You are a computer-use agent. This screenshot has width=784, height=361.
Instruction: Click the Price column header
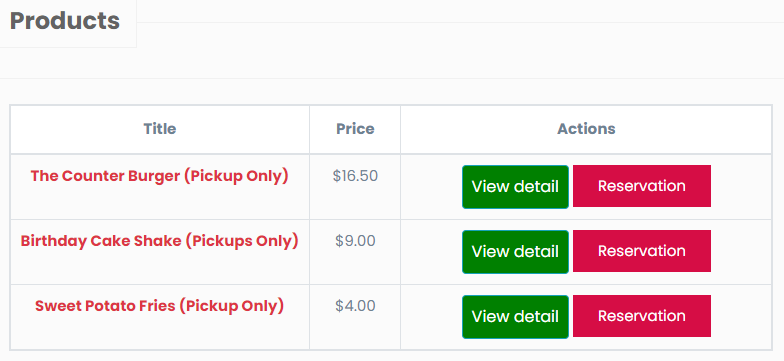pos(355,129)
